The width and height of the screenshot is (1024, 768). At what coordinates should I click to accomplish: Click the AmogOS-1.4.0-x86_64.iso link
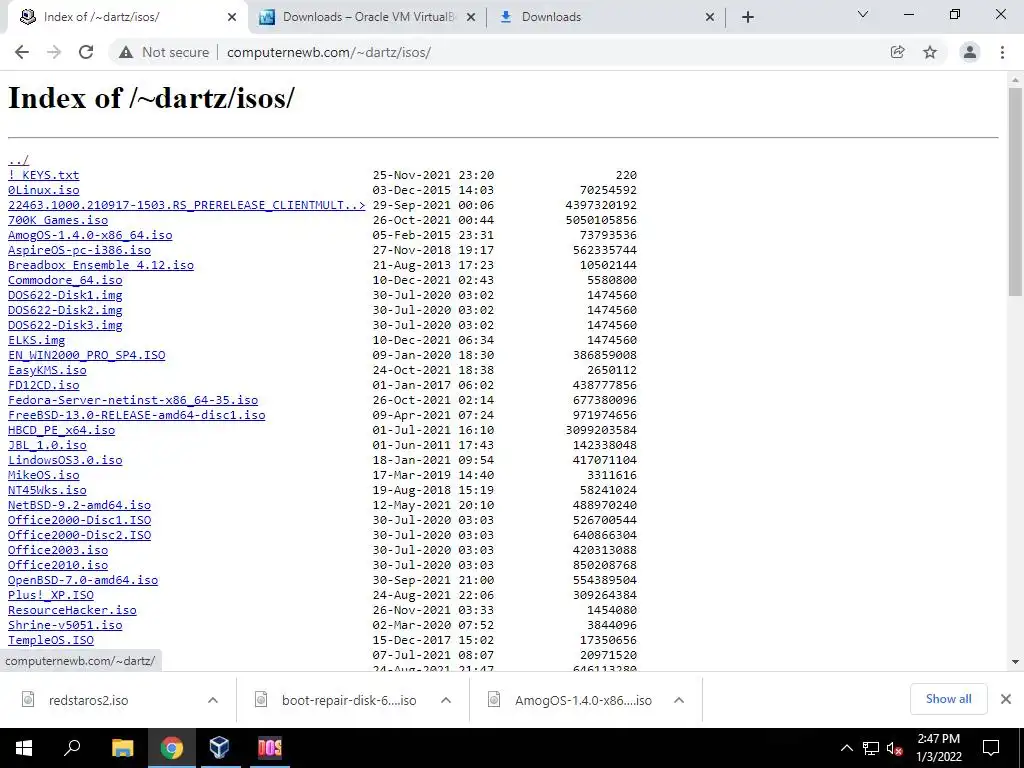tap(90, 235)
